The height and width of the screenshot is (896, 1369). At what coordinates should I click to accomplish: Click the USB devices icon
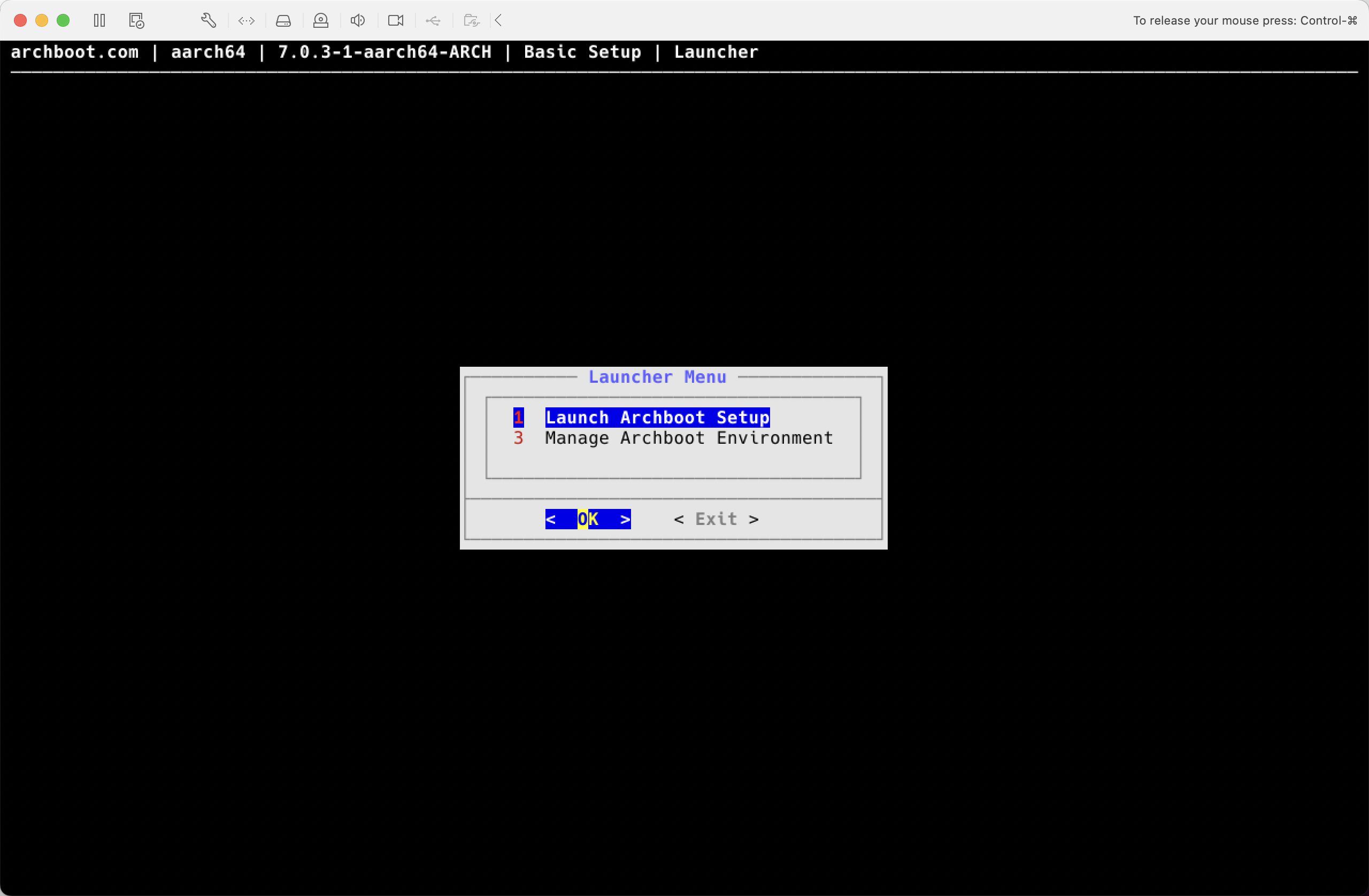(433, 21)
